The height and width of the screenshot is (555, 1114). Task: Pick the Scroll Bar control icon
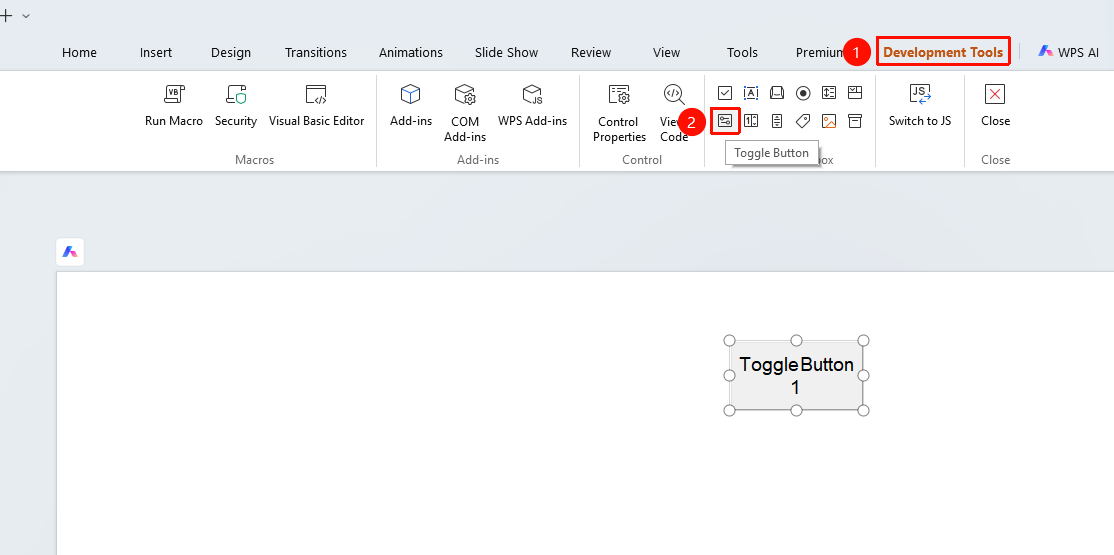pyautogui.click(x=777, y=121)
